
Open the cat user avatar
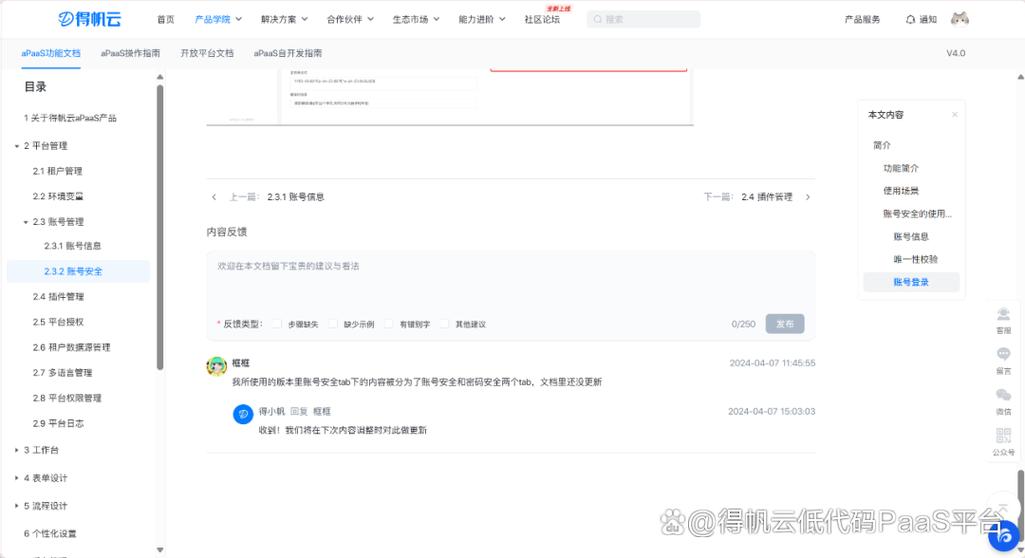click(x=960, y=19)
